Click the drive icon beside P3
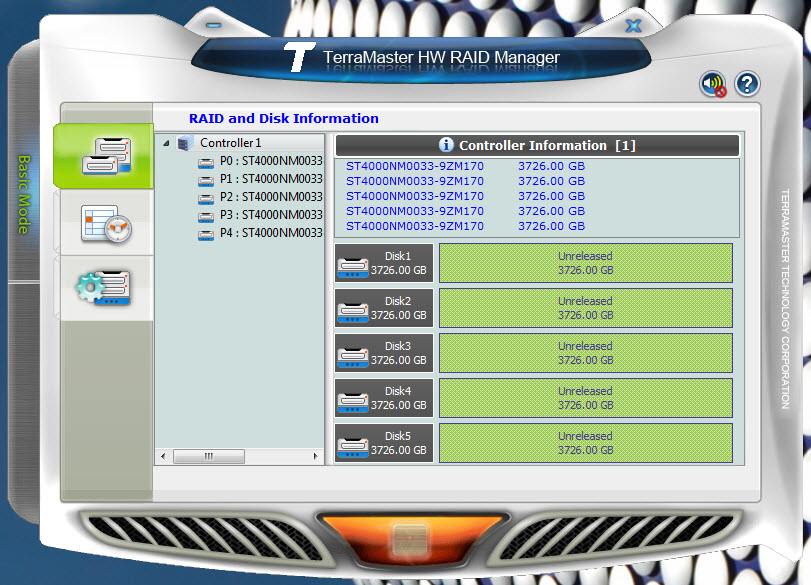 pos(206,217)
